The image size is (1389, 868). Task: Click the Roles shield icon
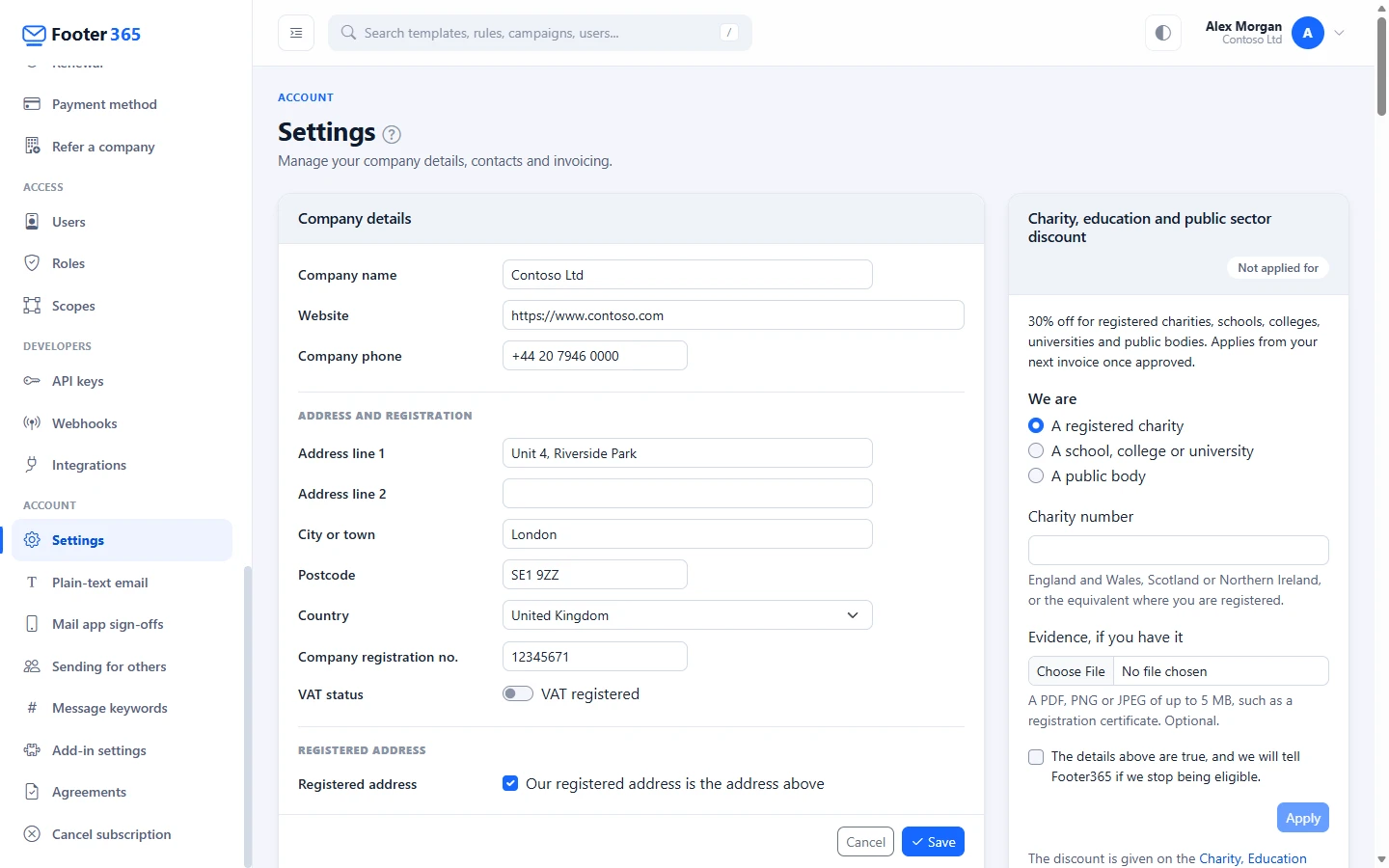(32, 263)
